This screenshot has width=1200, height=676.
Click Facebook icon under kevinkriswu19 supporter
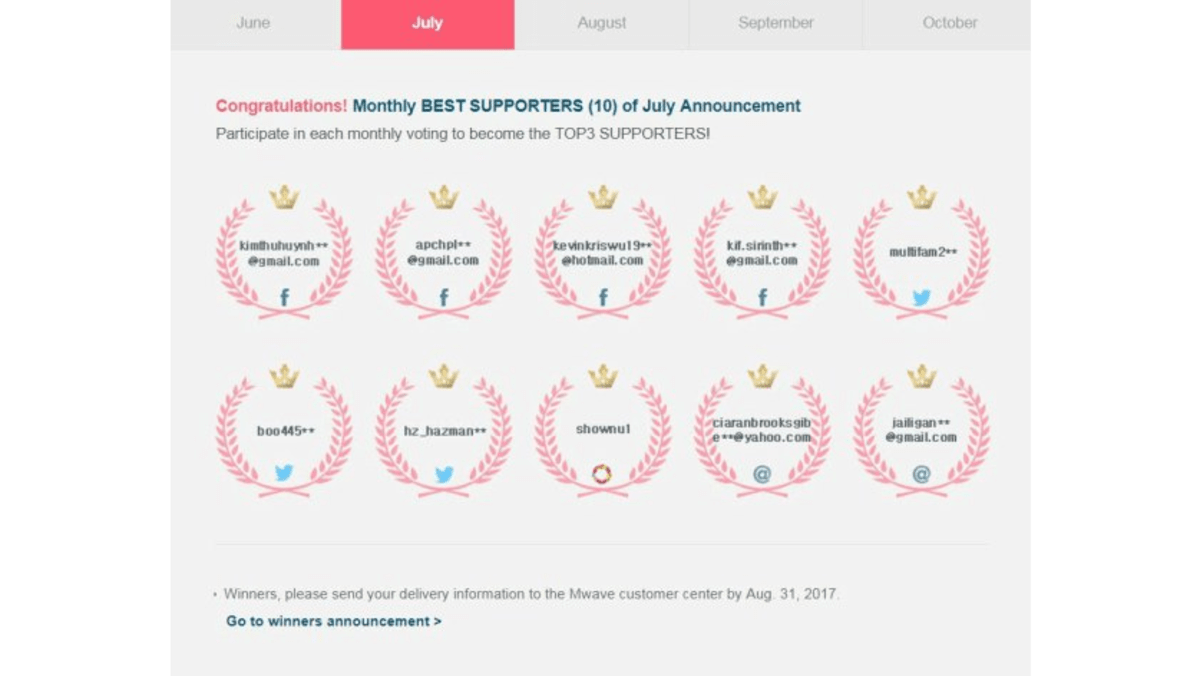tap(603, 297)
